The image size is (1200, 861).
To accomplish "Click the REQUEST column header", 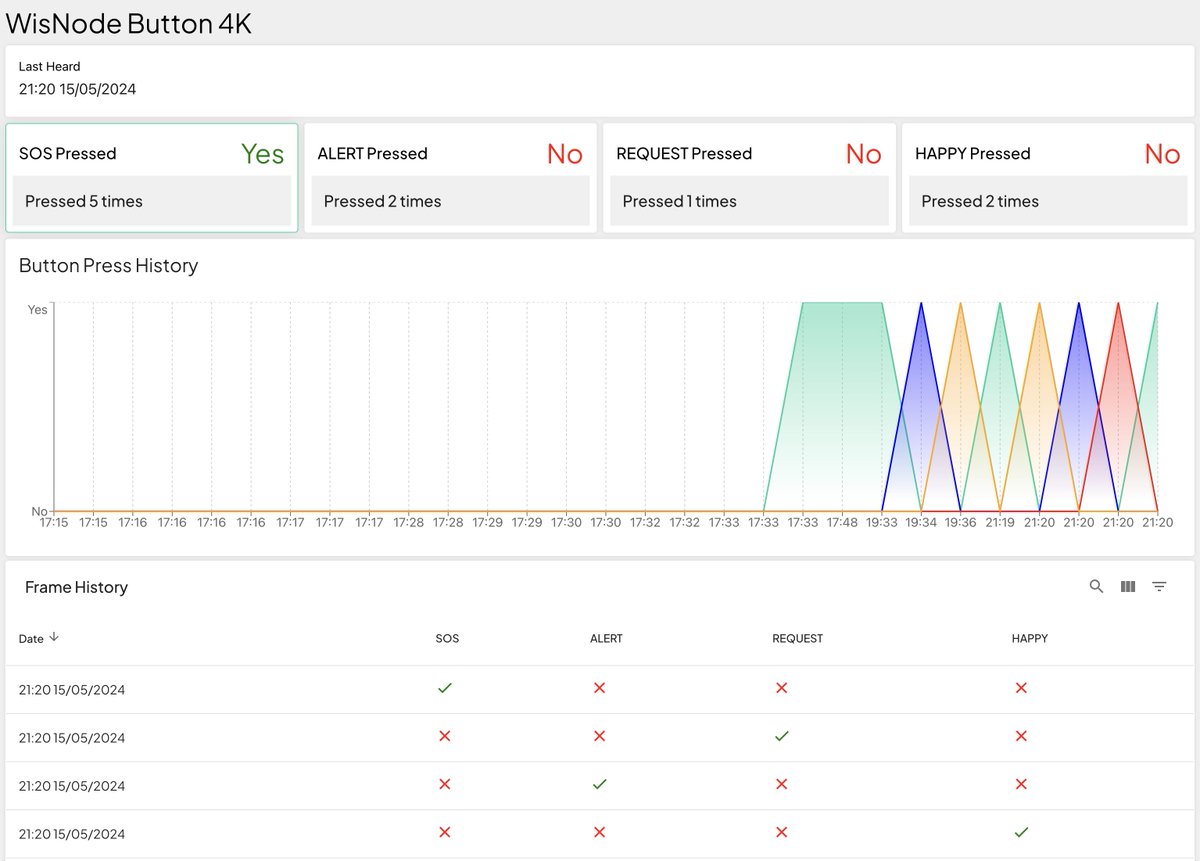I will tap(798, 638).
